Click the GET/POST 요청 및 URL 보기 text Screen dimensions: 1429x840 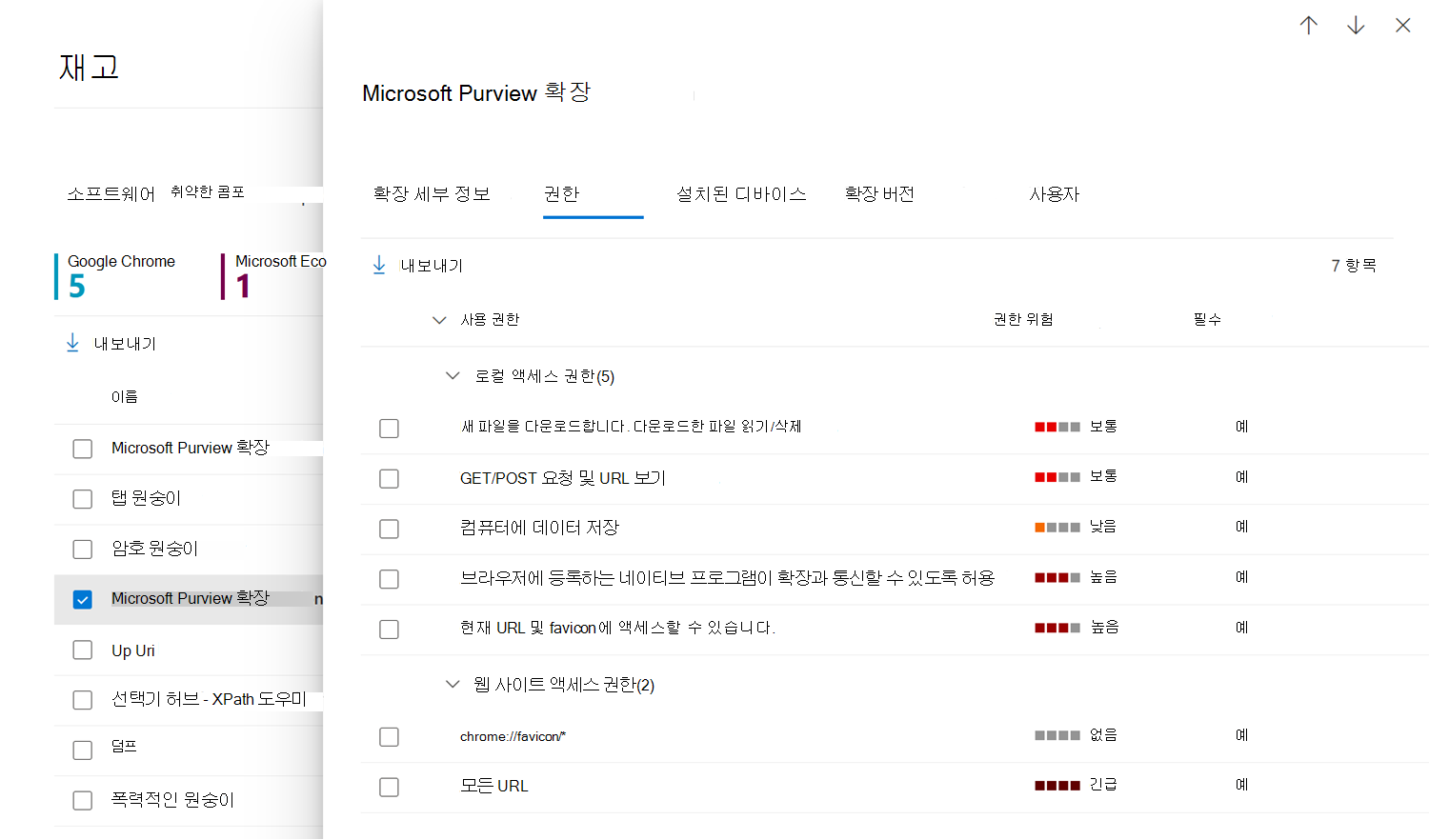click(x=562, y=478)
